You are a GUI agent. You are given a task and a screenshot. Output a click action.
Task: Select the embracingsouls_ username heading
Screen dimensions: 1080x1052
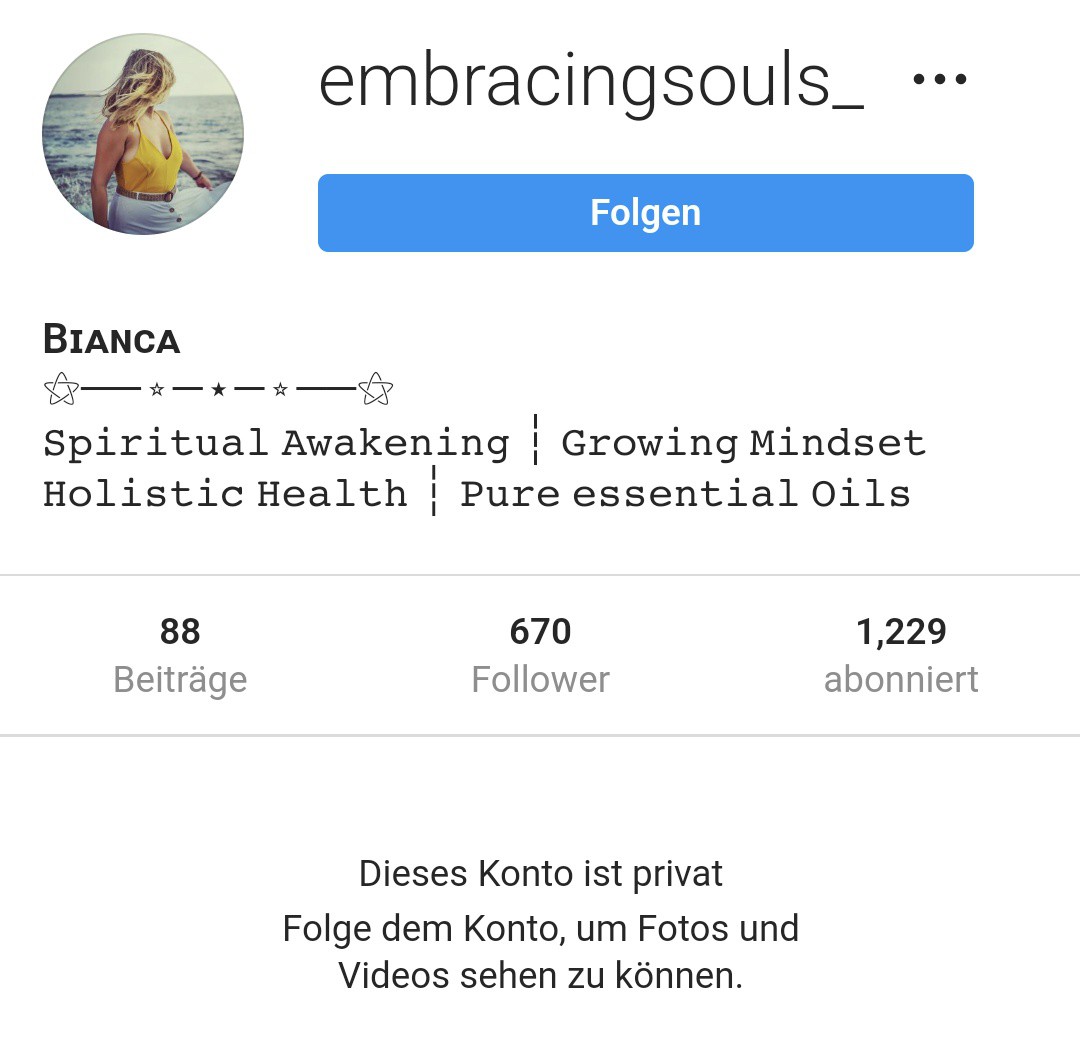click(591, 82)
